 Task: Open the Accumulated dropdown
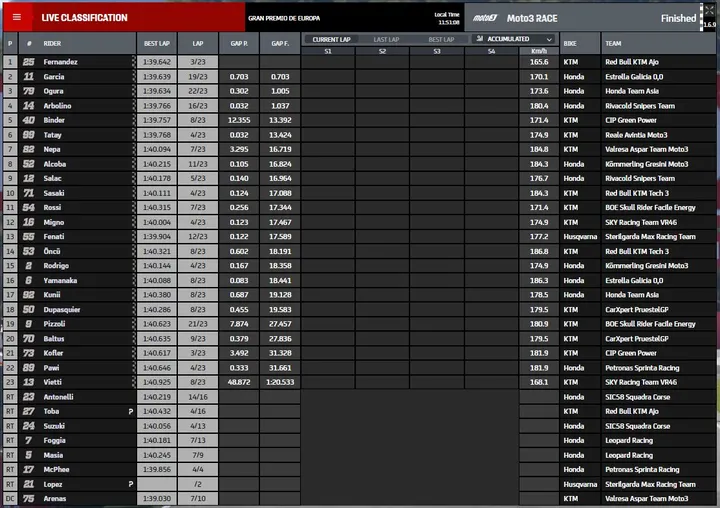513,39
